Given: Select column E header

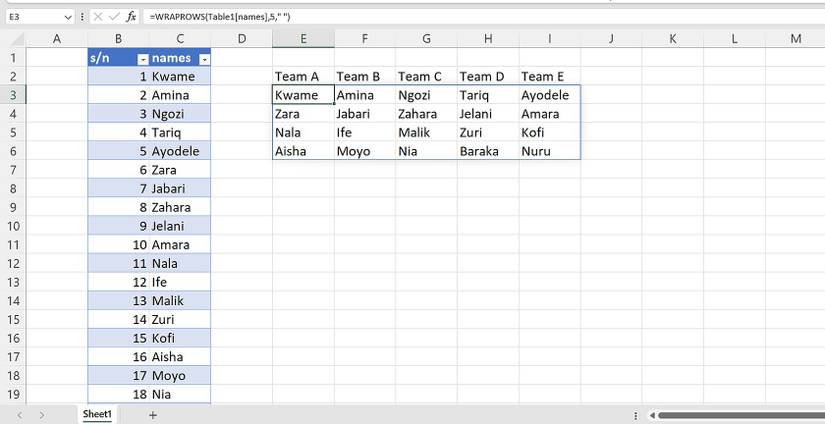Looking at the screenshot, I should (x=303, y=39).
